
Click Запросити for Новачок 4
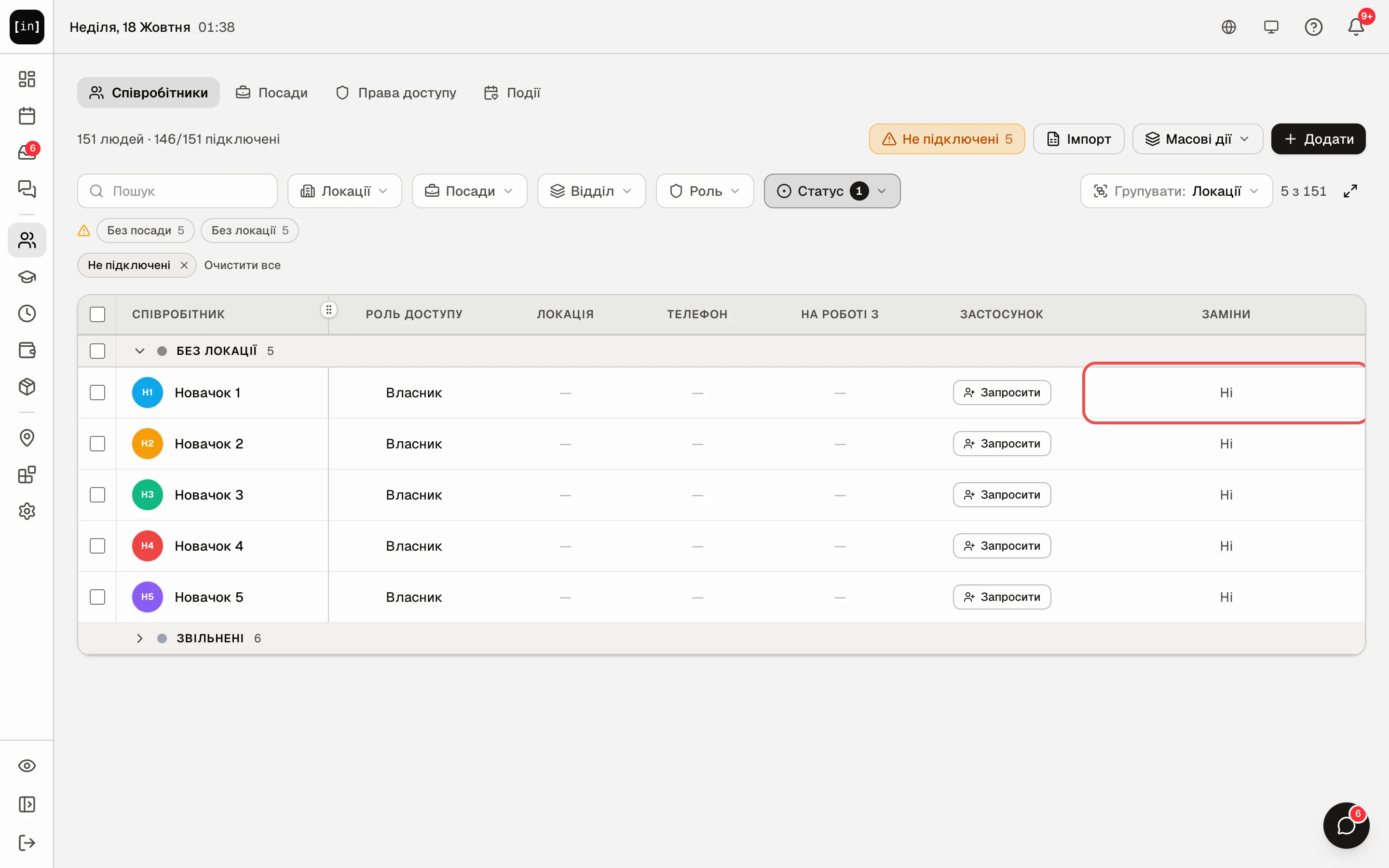pyautogui.click(x=1002, y=546)
